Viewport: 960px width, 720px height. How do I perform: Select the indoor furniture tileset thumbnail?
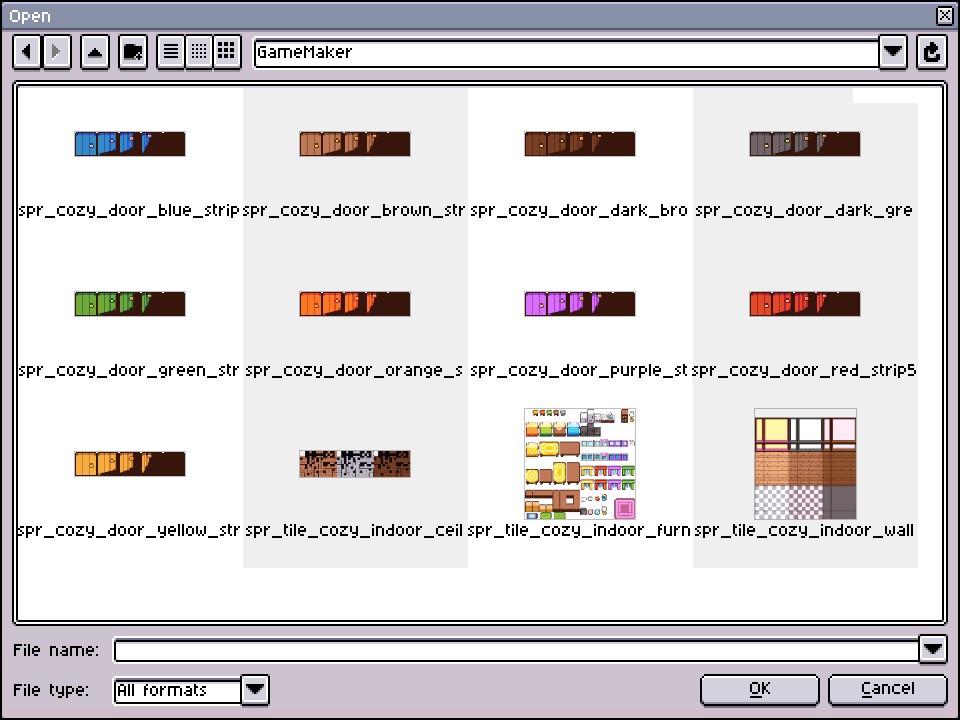point(580,463)
